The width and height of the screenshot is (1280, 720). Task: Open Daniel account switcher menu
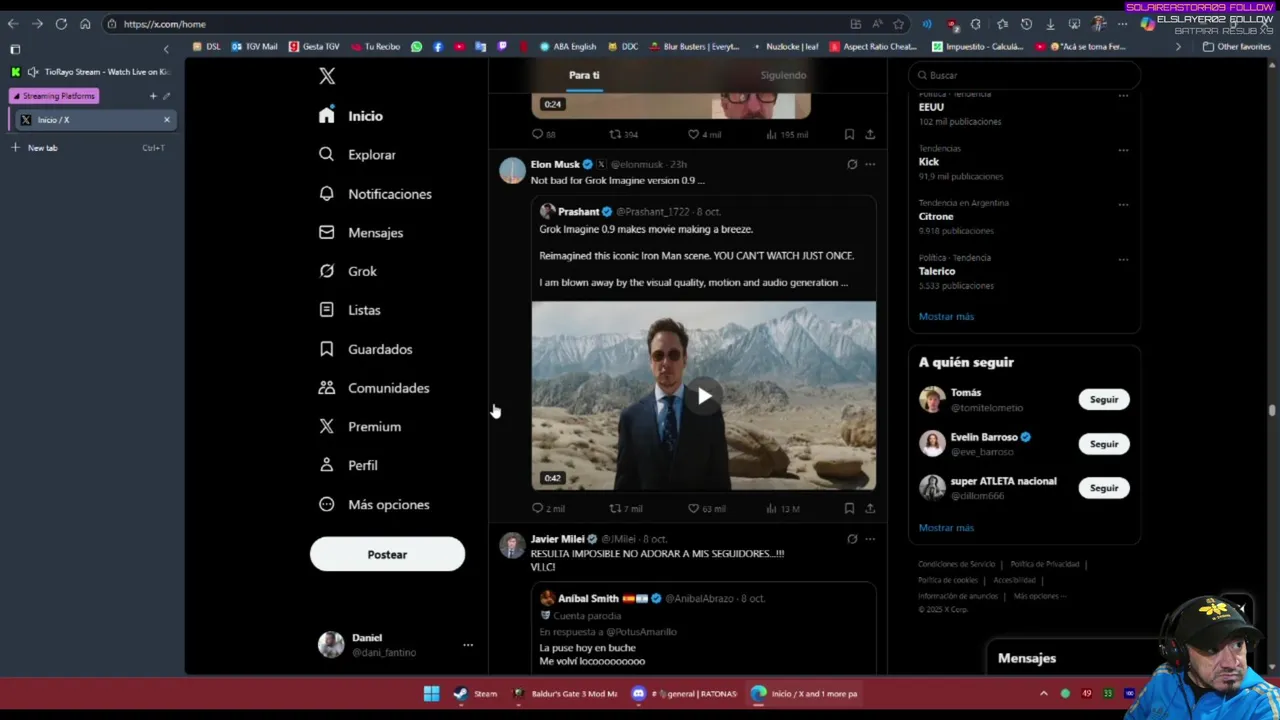[x=395, y=645]
